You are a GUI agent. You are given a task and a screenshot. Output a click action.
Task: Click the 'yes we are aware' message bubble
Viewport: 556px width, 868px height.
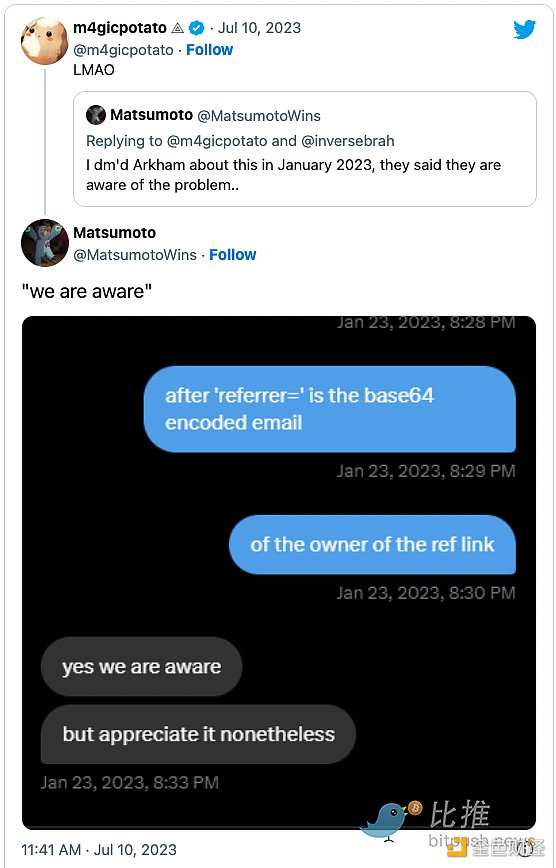(x=141, y=666)
